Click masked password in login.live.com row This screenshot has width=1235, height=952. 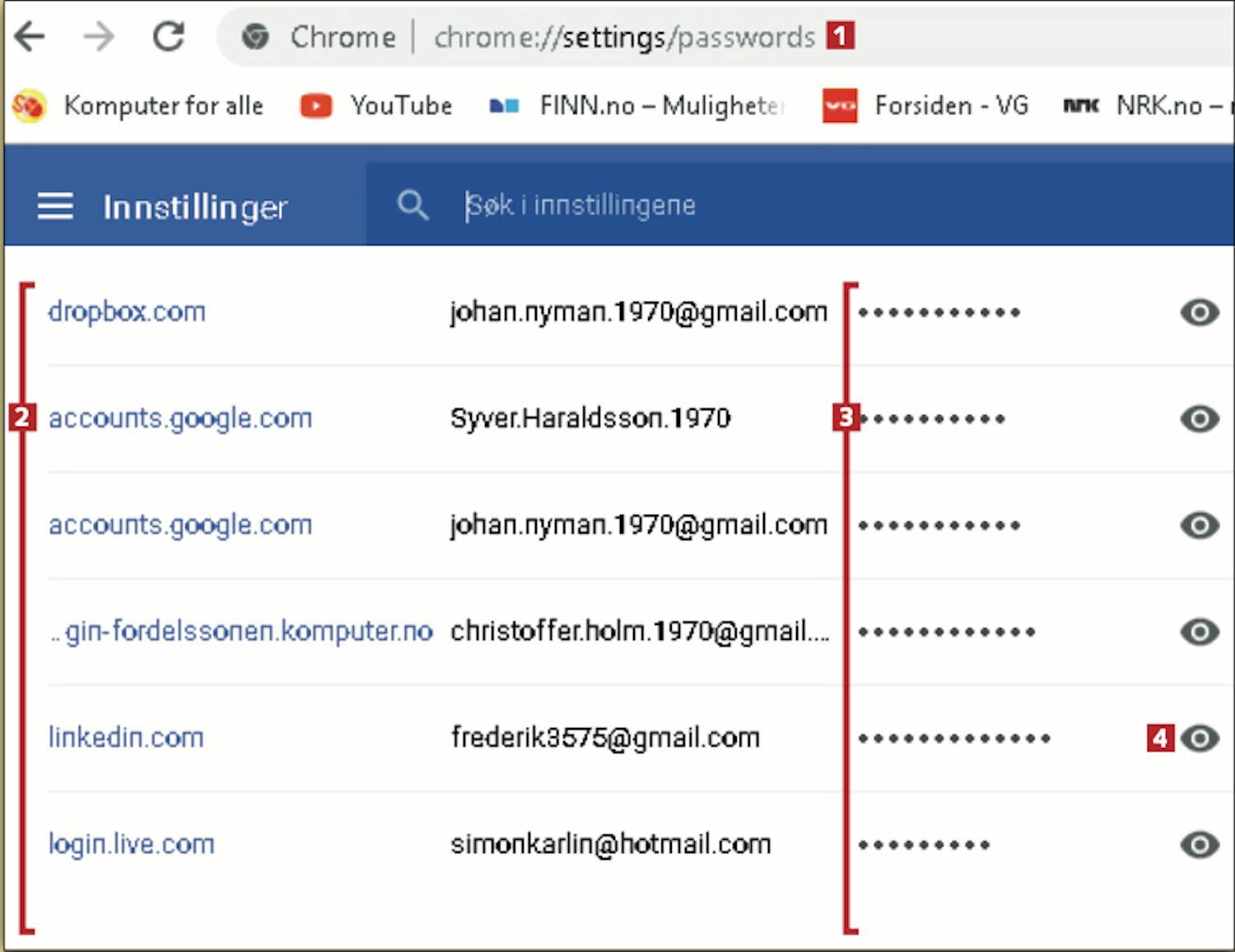tap(924, 845)
